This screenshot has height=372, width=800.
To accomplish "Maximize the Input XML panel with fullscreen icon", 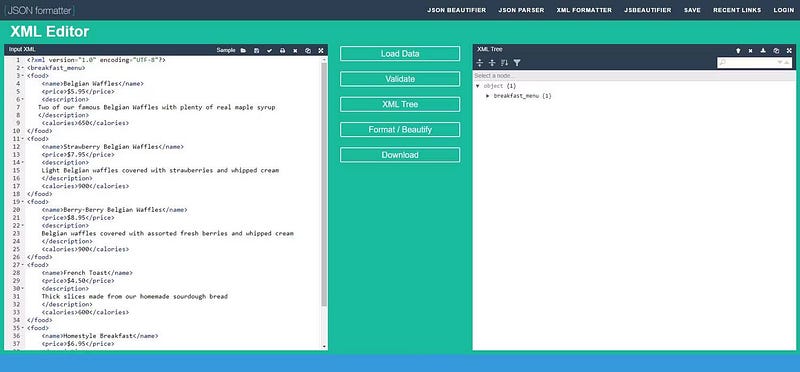I will coord(321,51).
